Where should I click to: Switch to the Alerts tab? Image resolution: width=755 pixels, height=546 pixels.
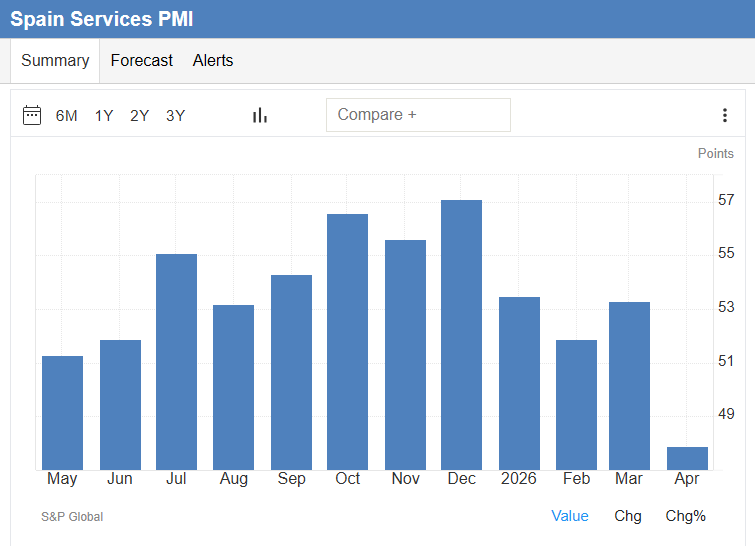coord(213,61)
